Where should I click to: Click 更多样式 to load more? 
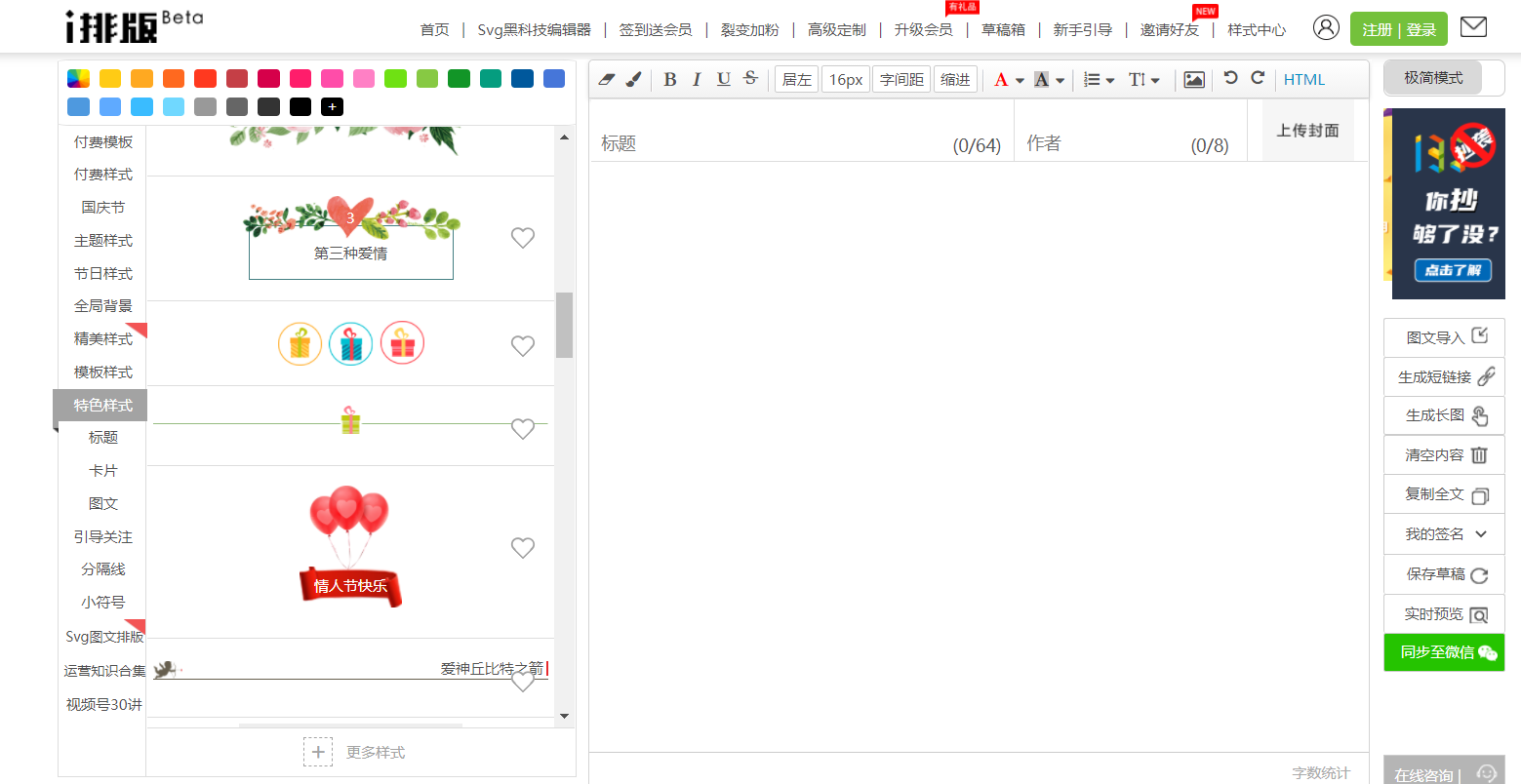click(355, 753)
